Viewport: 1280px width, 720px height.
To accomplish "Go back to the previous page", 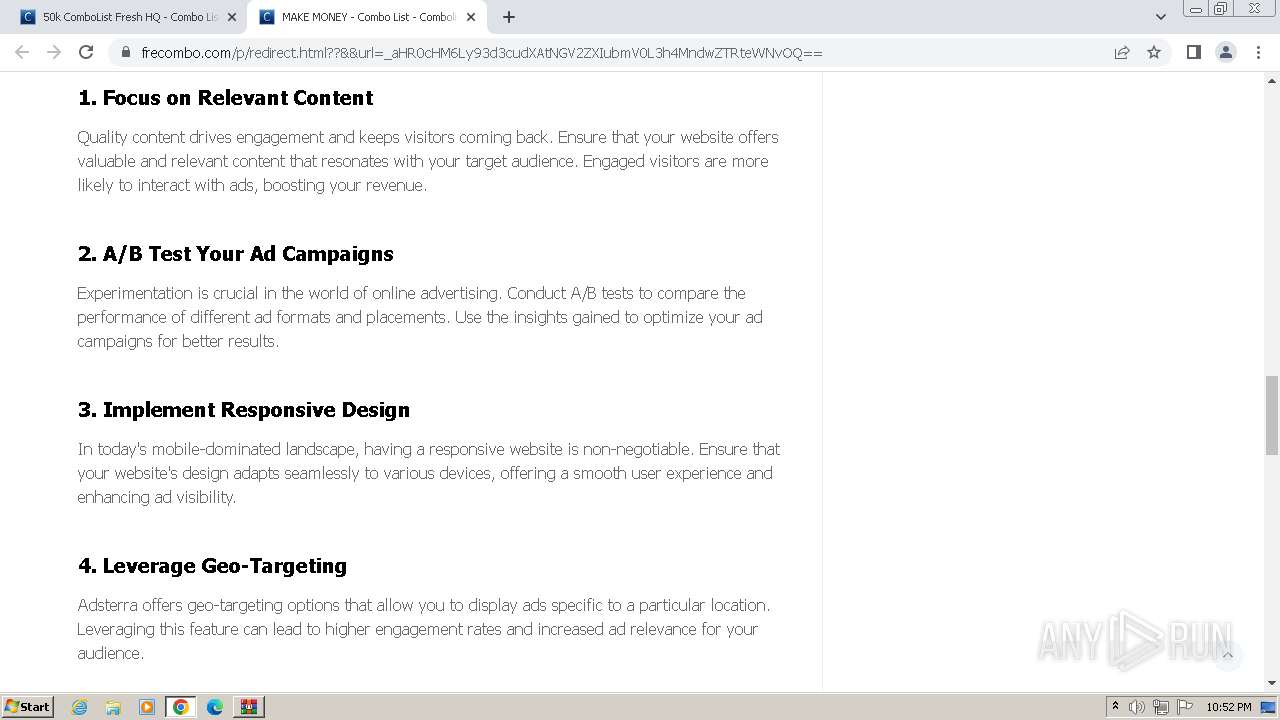I will point(22,52).
